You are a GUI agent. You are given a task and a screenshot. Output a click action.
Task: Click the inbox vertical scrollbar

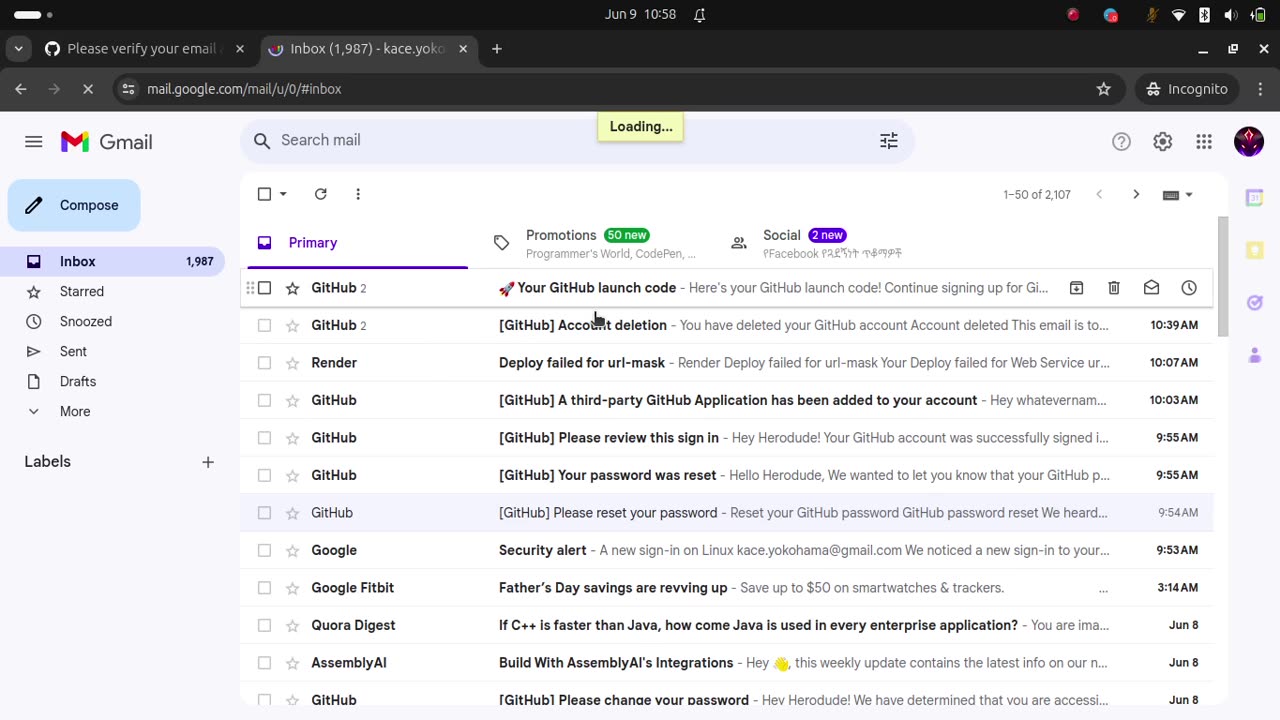click(x=1223, y=277)
